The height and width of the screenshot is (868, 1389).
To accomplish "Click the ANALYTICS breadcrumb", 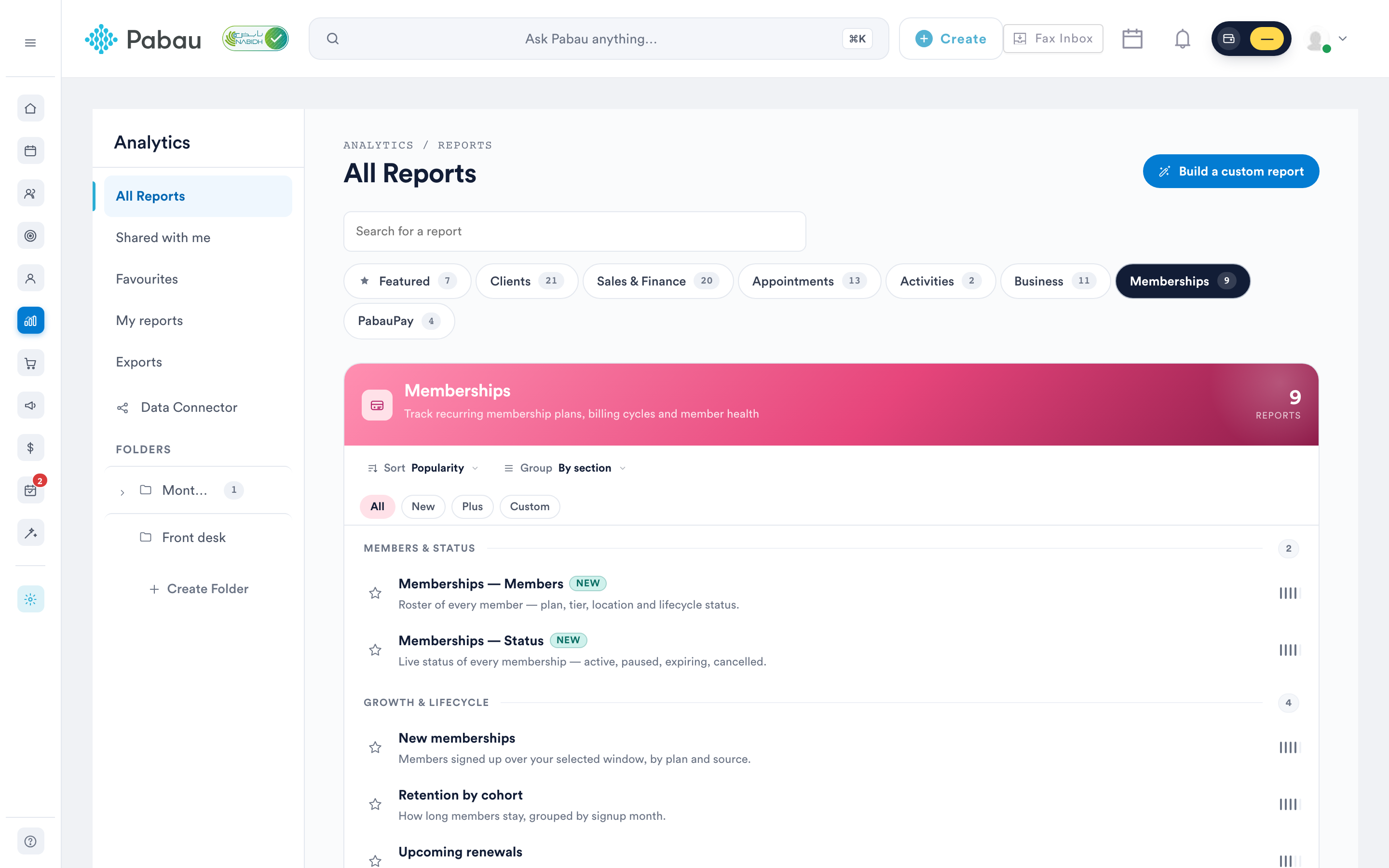I will coord(378,145).
